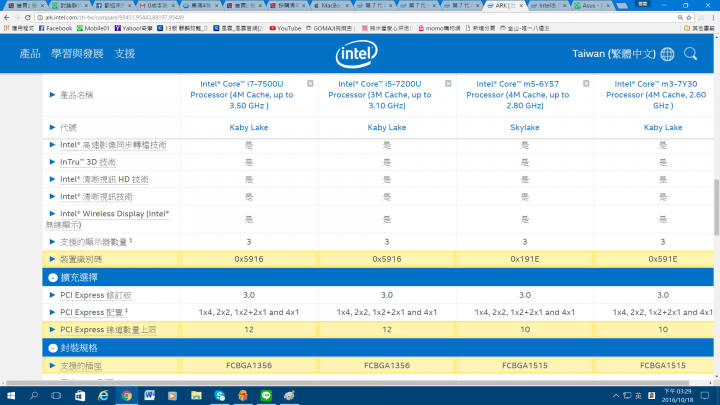
Task: Switch to the Asus browser tab
Action: point(593,6)
